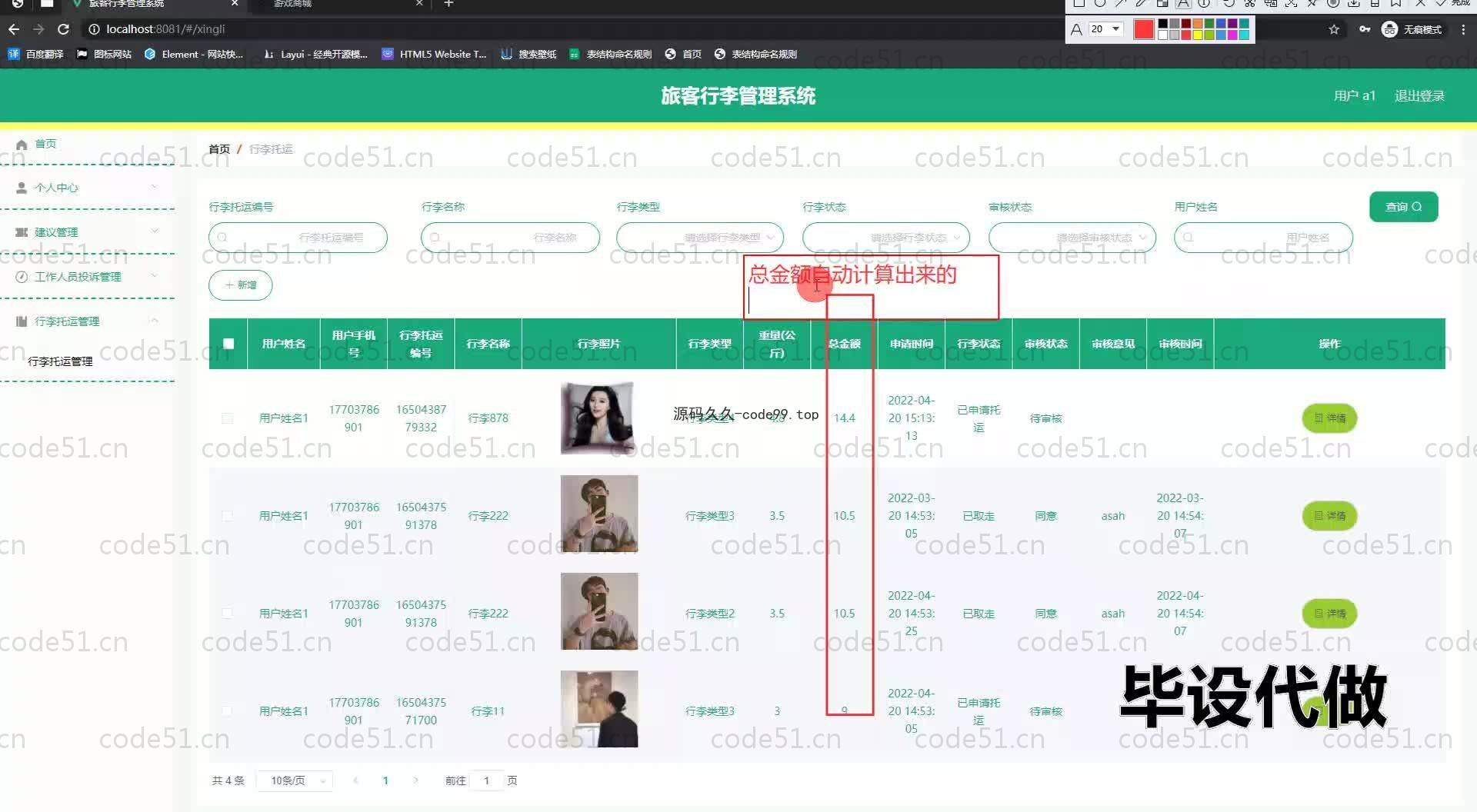This screenshot has height=812, width=1477.
Task: Open the 10条/页 page size dropdown
Action: (x=295, y=780)
